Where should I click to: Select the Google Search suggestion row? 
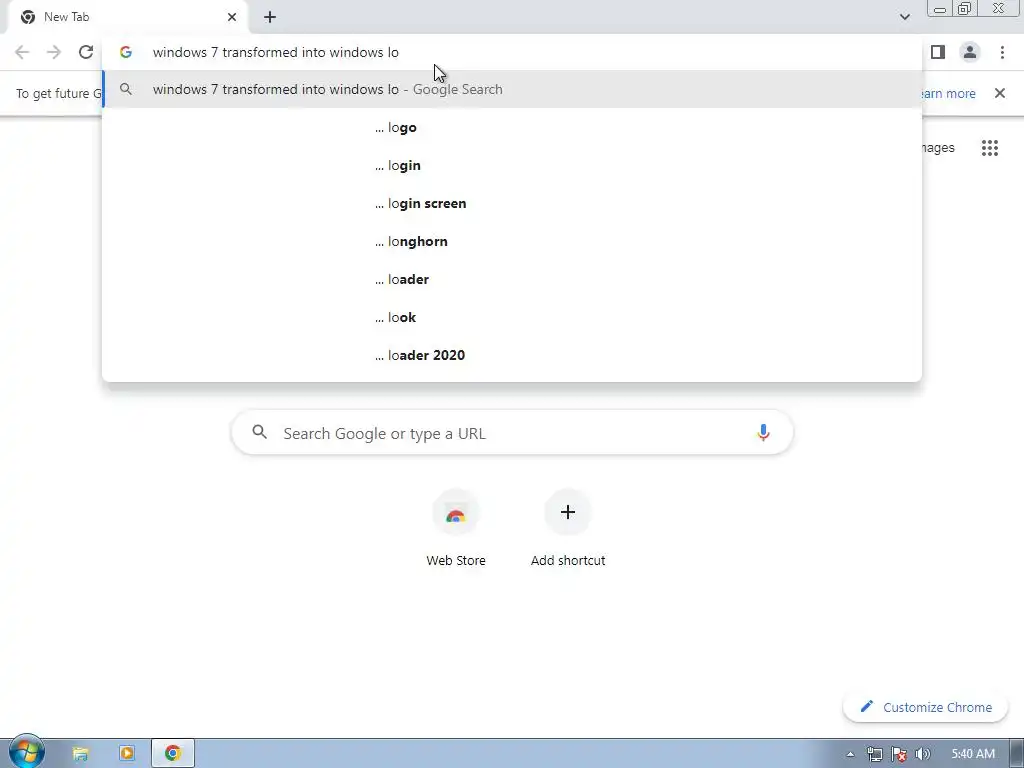click(x=512, y=89)
